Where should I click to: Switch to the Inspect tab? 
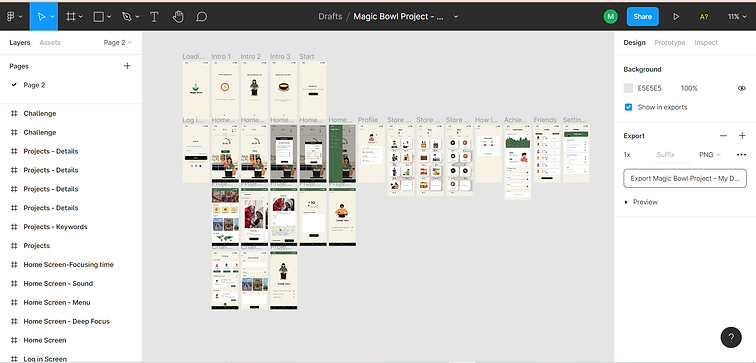pos(706,42)
